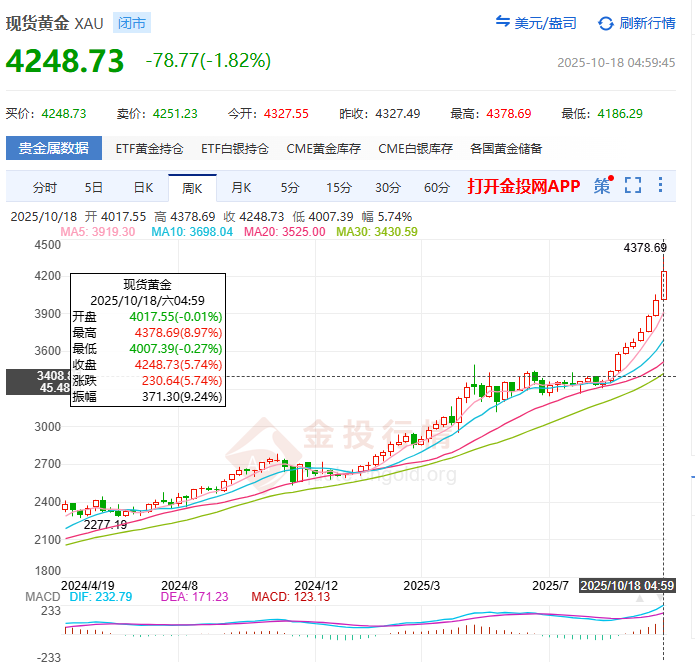The image size is (695, 662).
Task: Click the 2024/12 axis date label
Action: (316, 586)
